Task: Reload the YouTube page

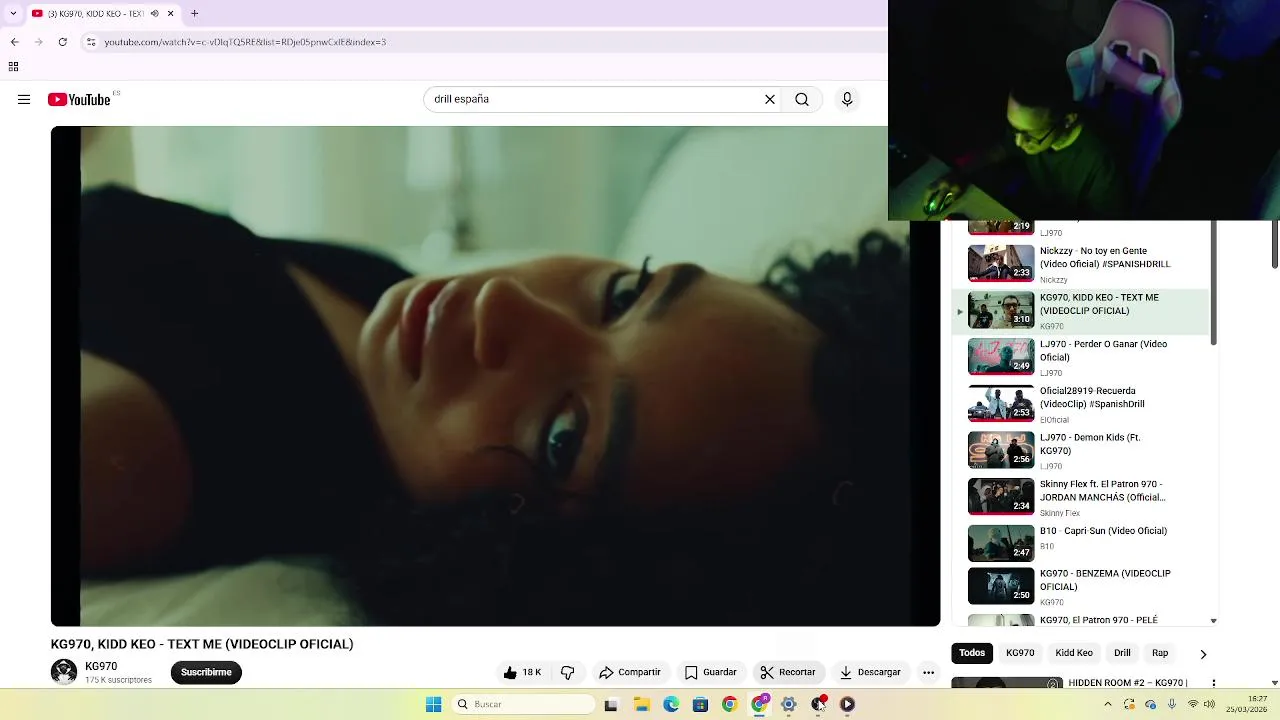Action: click(62, 42)
